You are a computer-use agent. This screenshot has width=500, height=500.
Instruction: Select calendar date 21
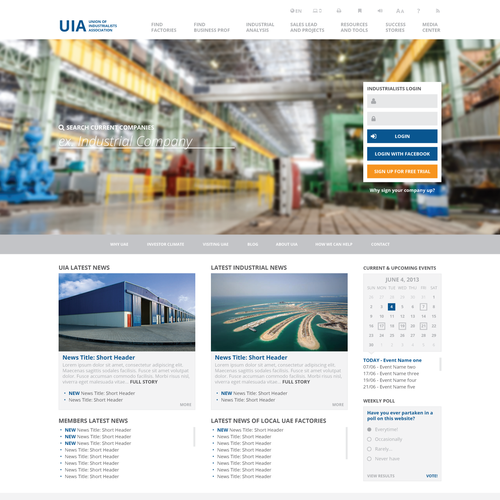[x=423, y=326]
